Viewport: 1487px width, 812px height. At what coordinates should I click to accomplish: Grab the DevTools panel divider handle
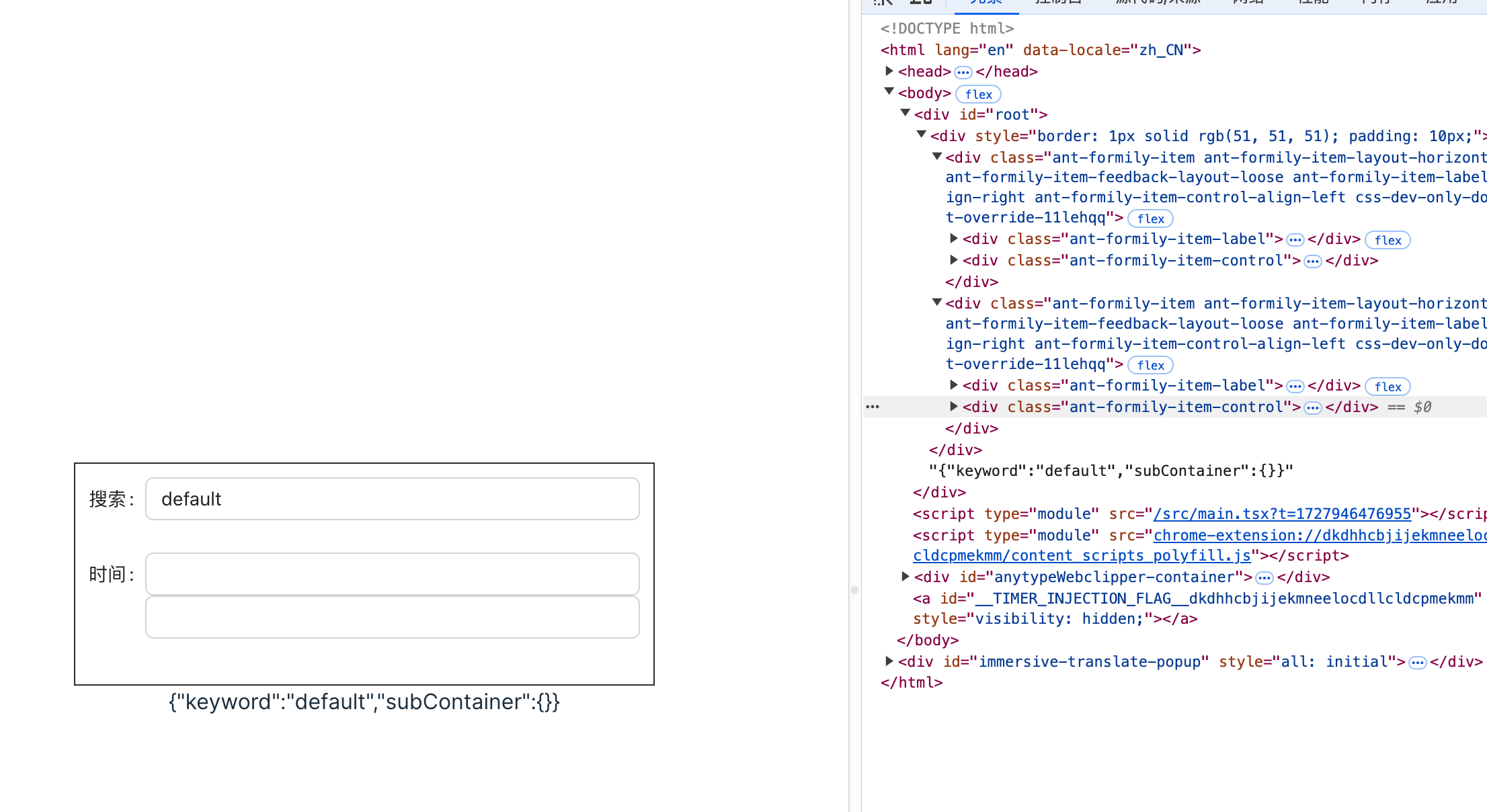[x=855, y=590]
